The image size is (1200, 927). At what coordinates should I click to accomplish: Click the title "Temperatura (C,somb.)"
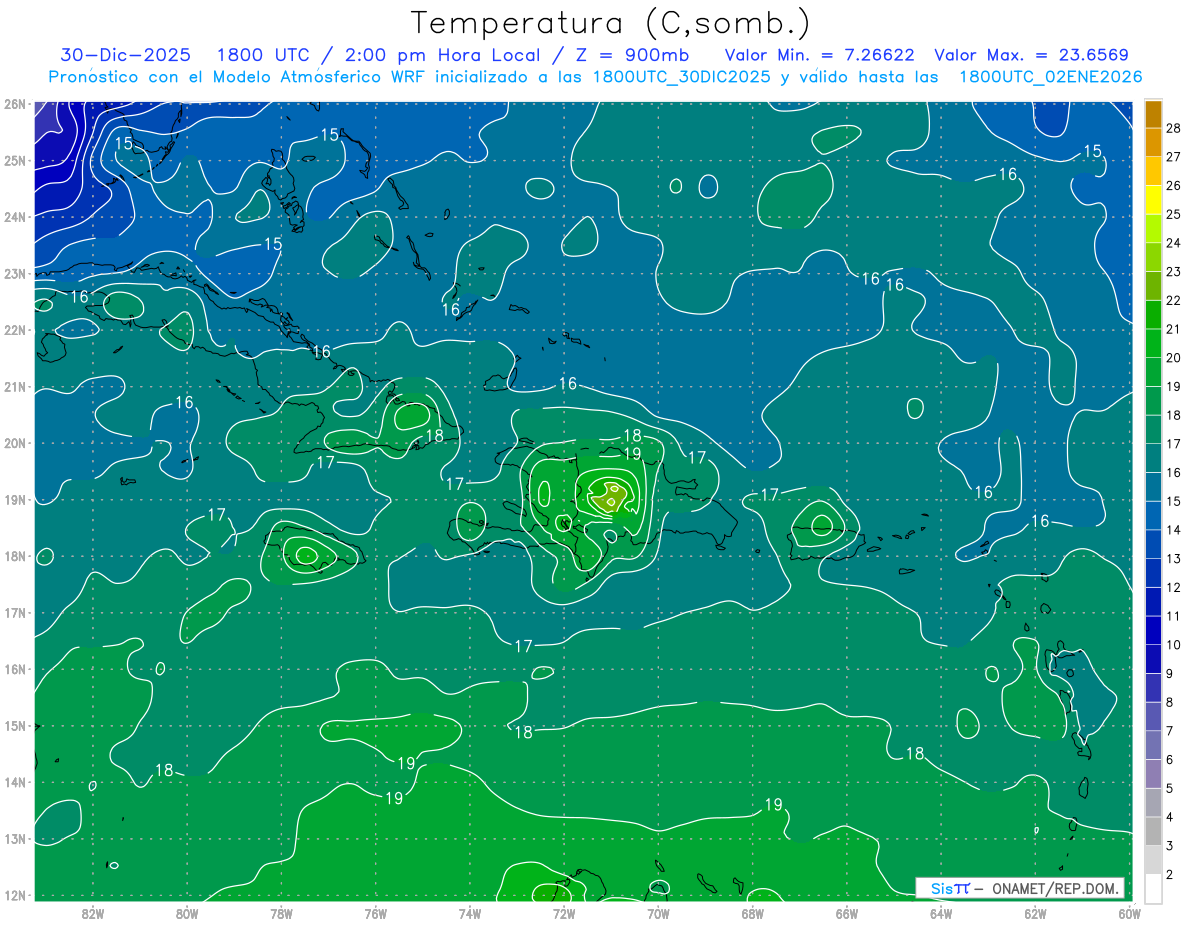pyautogui.click(x=611, y=23)
